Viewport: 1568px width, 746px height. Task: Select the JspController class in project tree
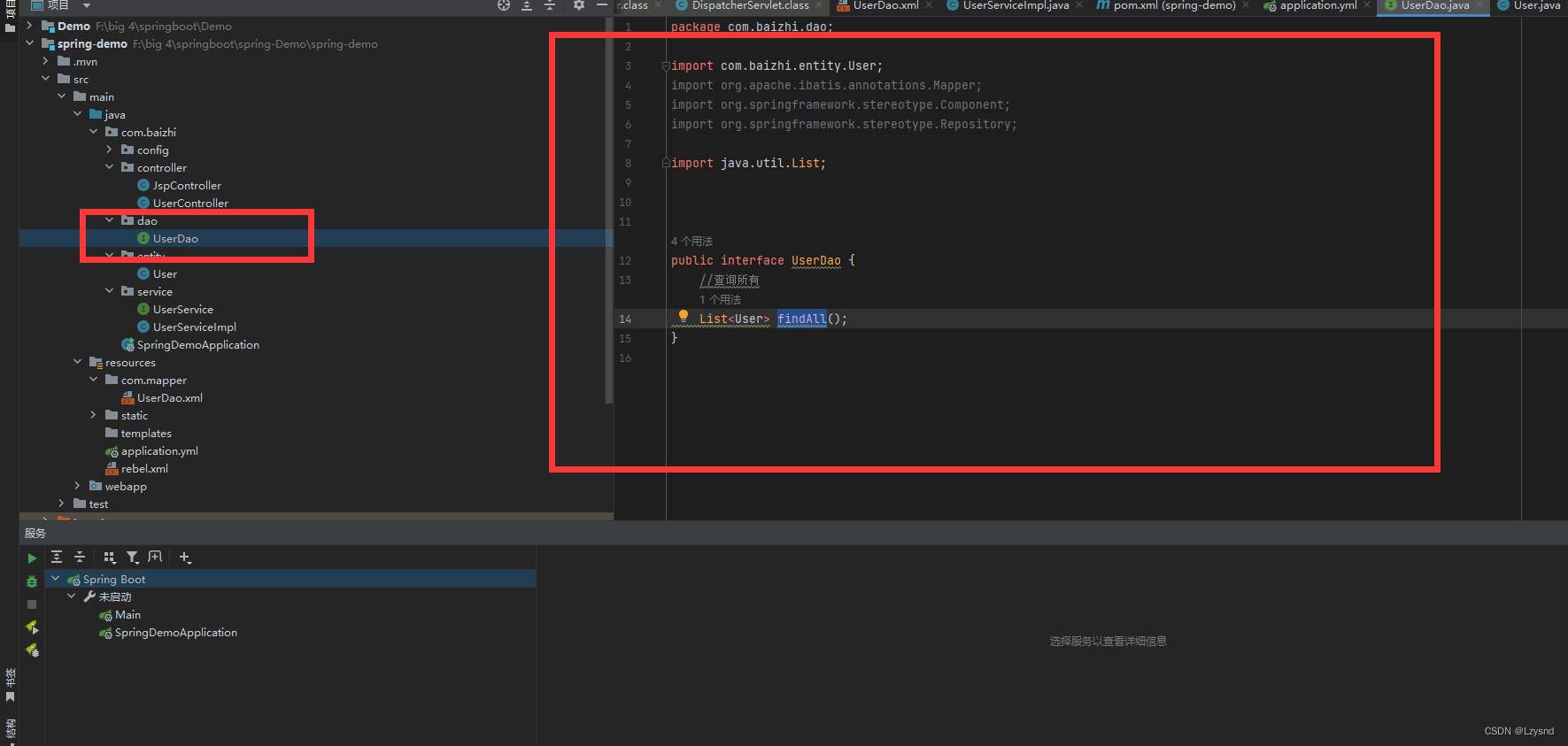(x=187, y=186)
